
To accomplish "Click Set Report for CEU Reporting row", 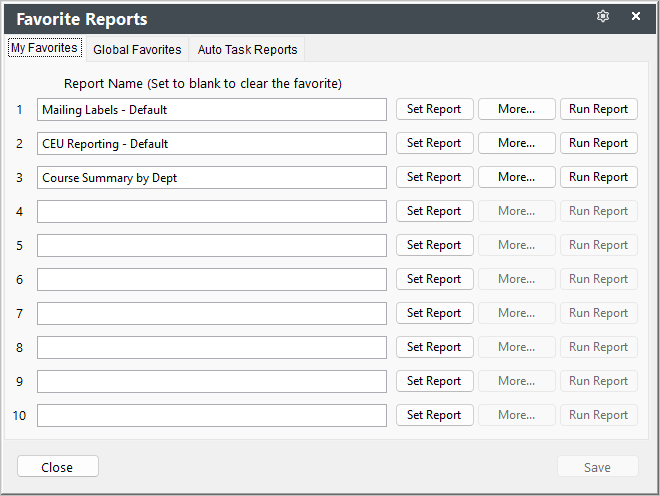I will 434,143.
